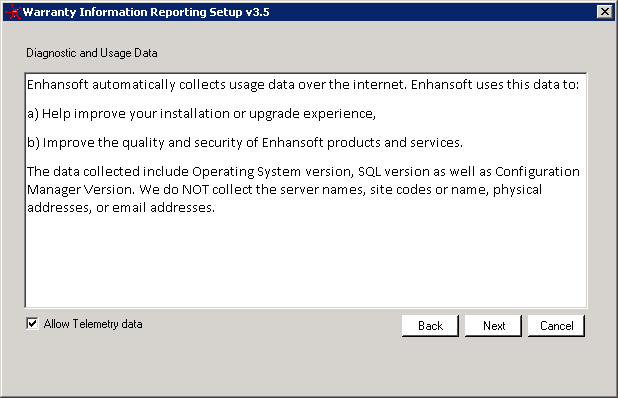
Task: Click the 'Diagnostic and Usage Data' heading
Action: pyautogui.click(x=92, y=53)
